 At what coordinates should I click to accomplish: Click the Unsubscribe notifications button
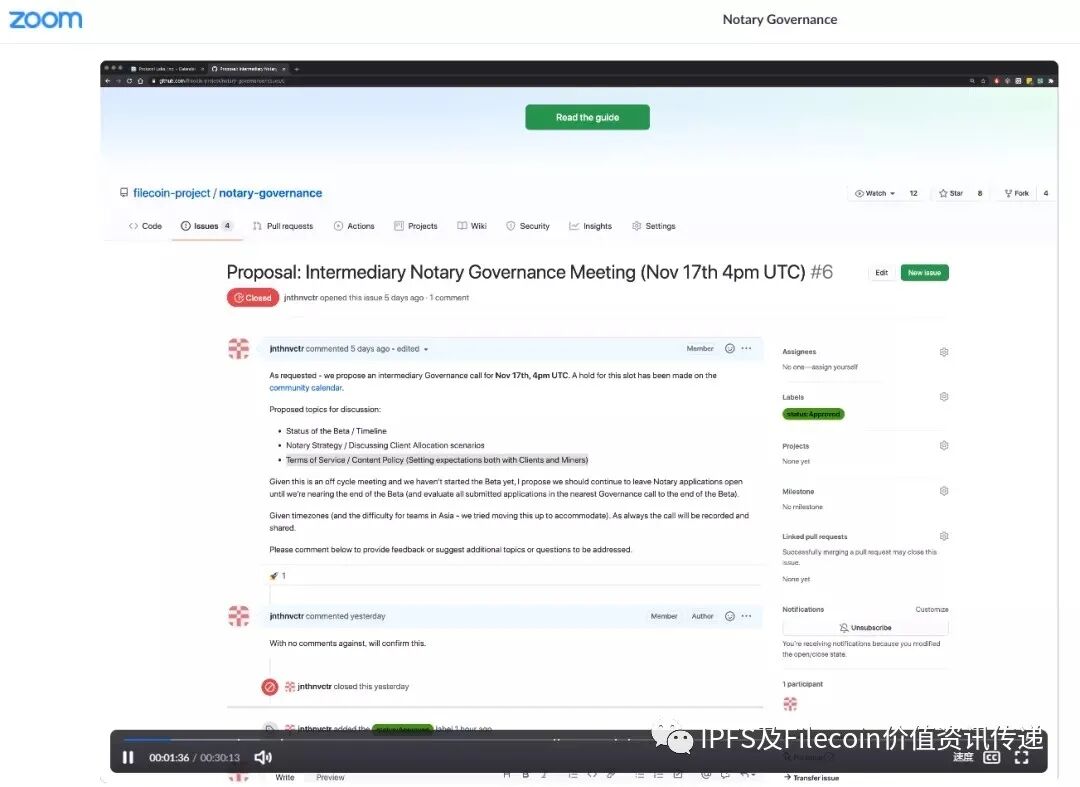coord(865,627)
